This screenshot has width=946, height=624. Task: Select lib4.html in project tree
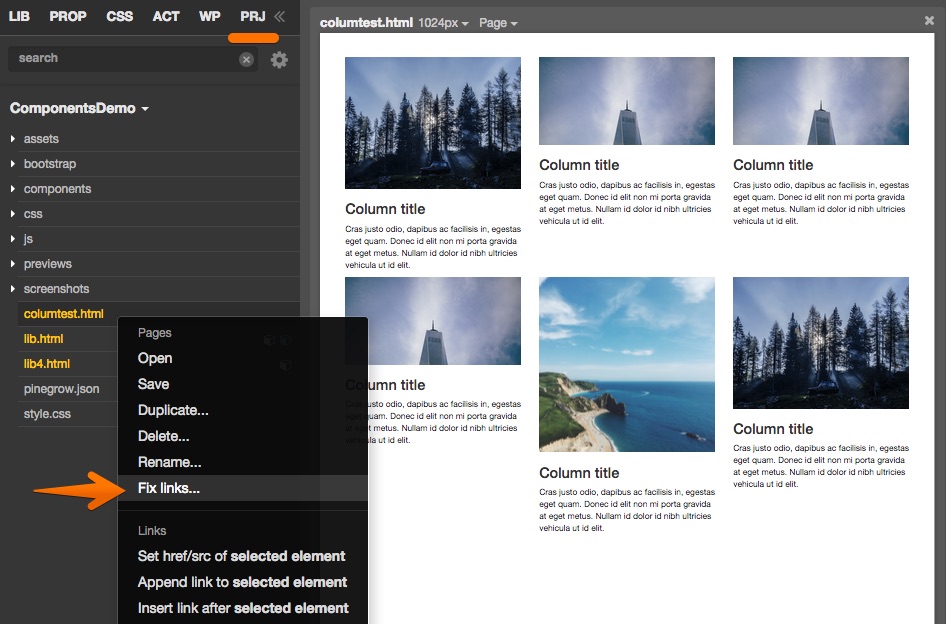pyautogui.click(x=46, y=364)
